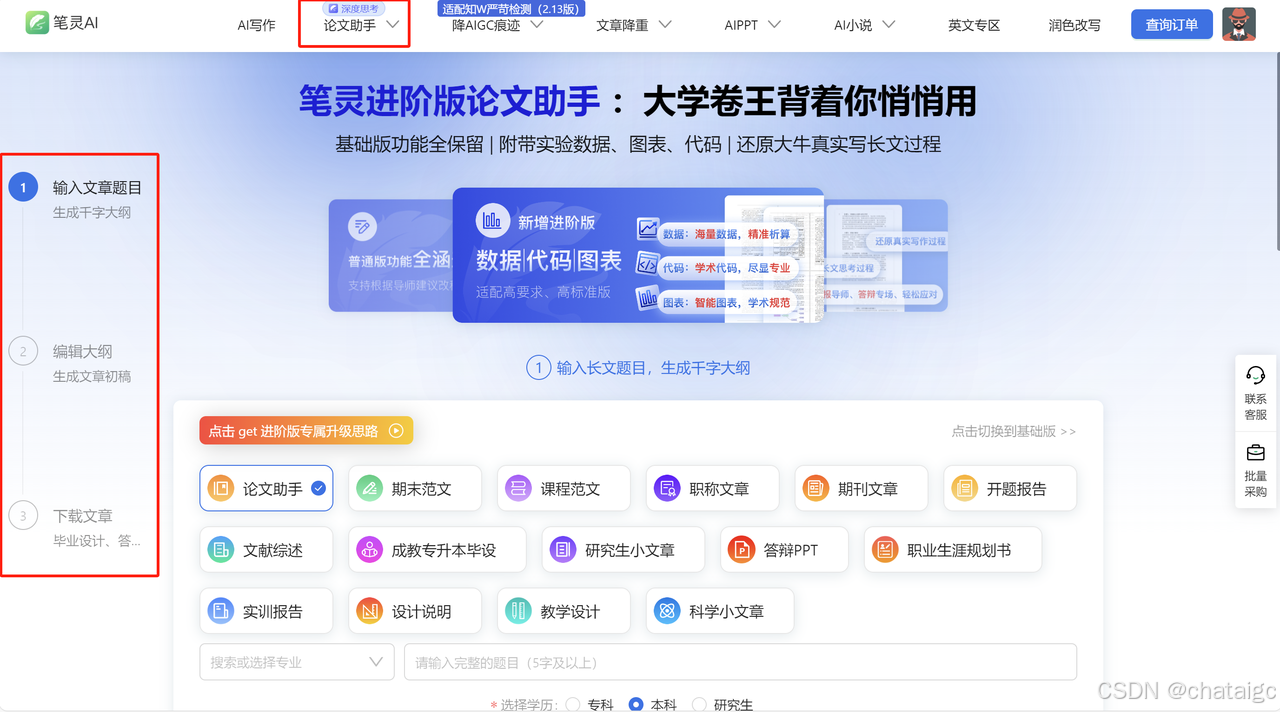Click the 设计说明 category icon
Screen dimensions: 1280x712
pyautogui.click(x=369, y=611)
